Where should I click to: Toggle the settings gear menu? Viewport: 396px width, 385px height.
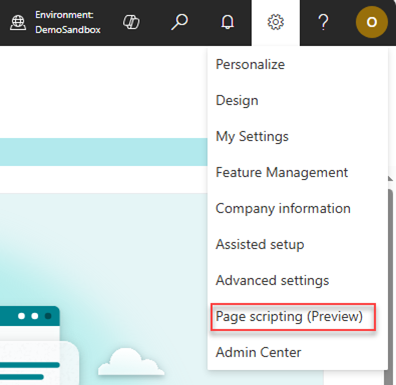[x=276, y=22]
